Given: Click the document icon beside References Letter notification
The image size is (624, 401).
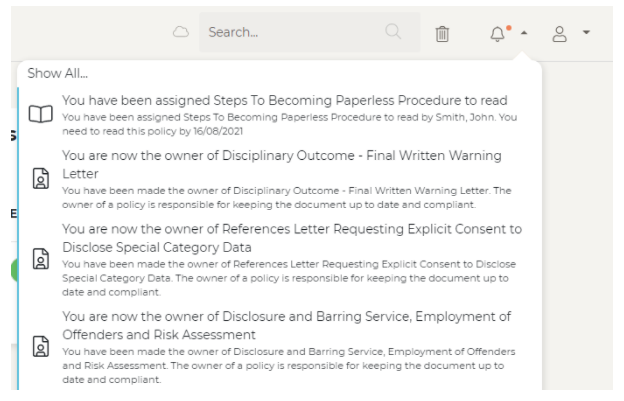Looking at the screenshot, I should 40,259.
